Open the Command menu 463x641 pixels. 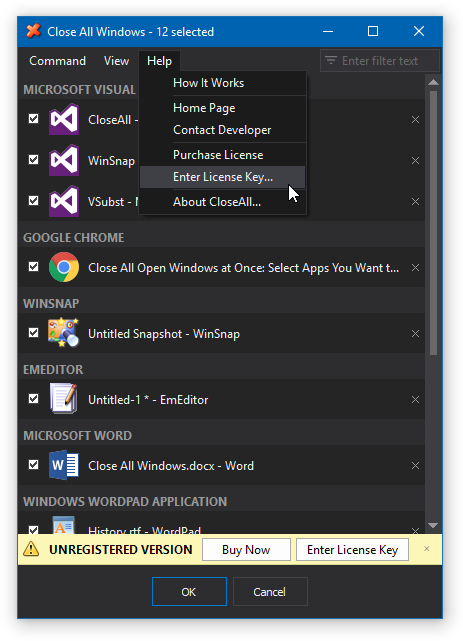coord(58,61)
